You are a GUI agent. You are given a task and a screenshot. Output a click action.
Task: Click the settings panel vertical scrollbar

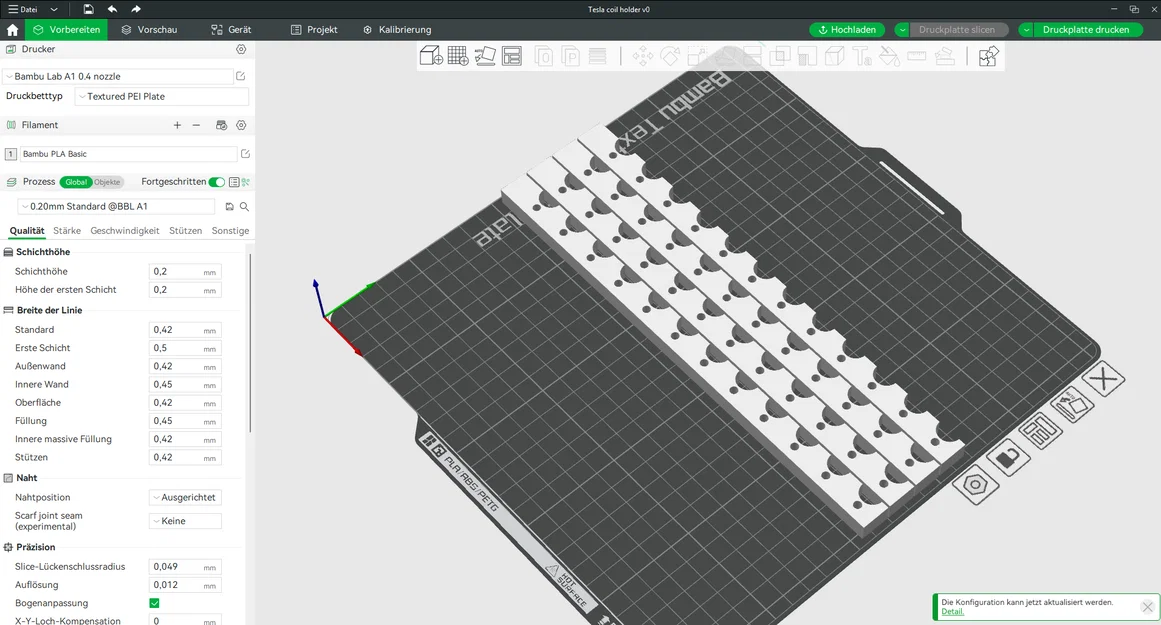click(250, 342)
